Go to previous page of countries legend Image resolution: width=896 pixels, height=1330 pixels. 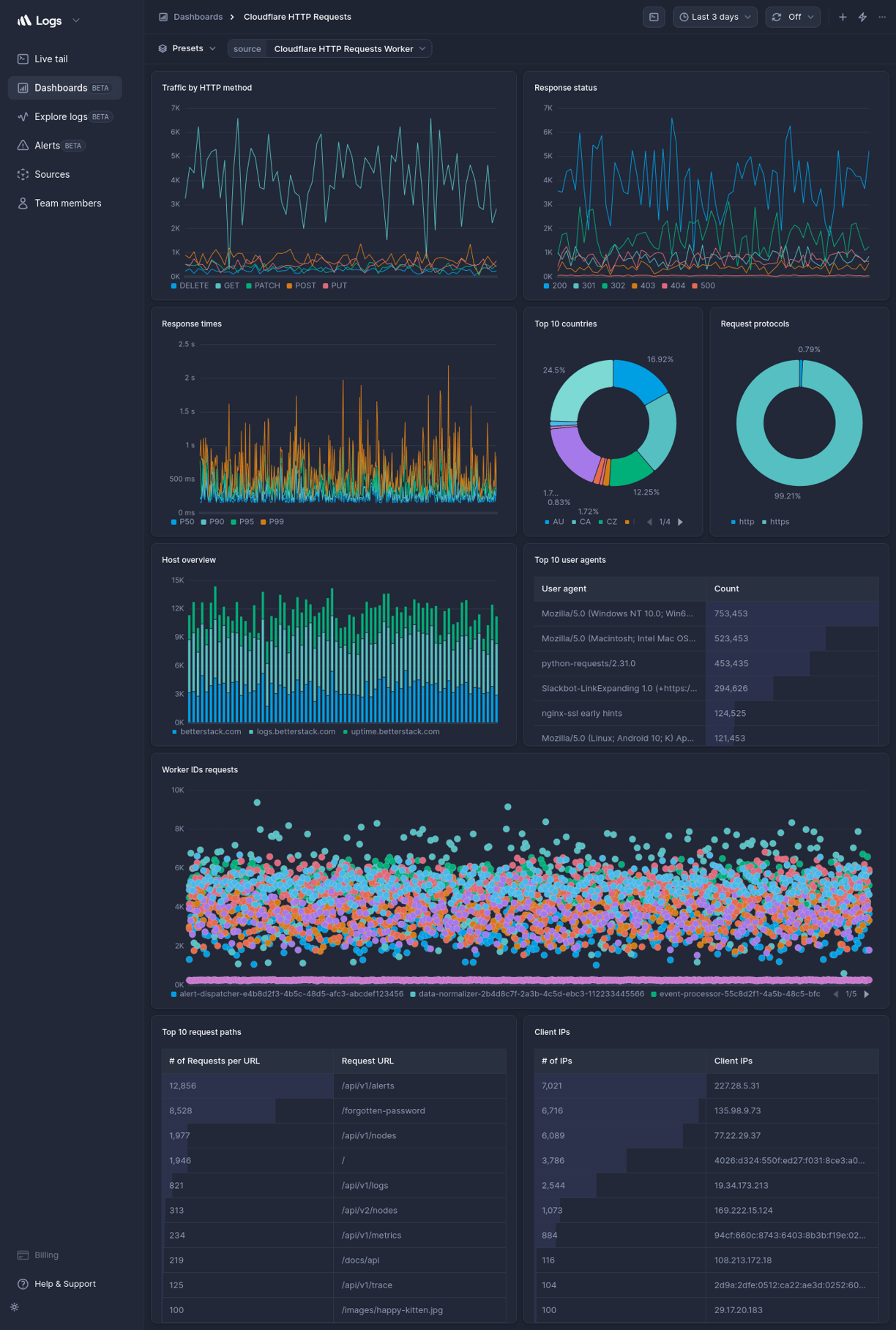pyautogui.click(x=649, y=522)
